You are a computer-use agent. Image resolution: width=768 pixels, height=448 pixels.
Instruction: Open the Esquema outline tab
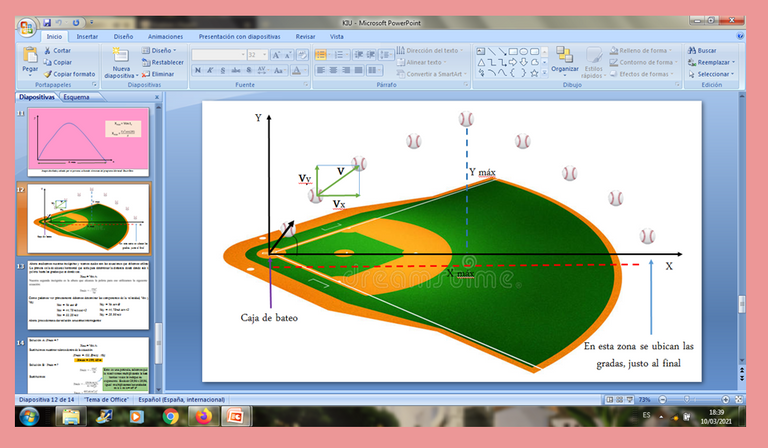tap(76, 97)
